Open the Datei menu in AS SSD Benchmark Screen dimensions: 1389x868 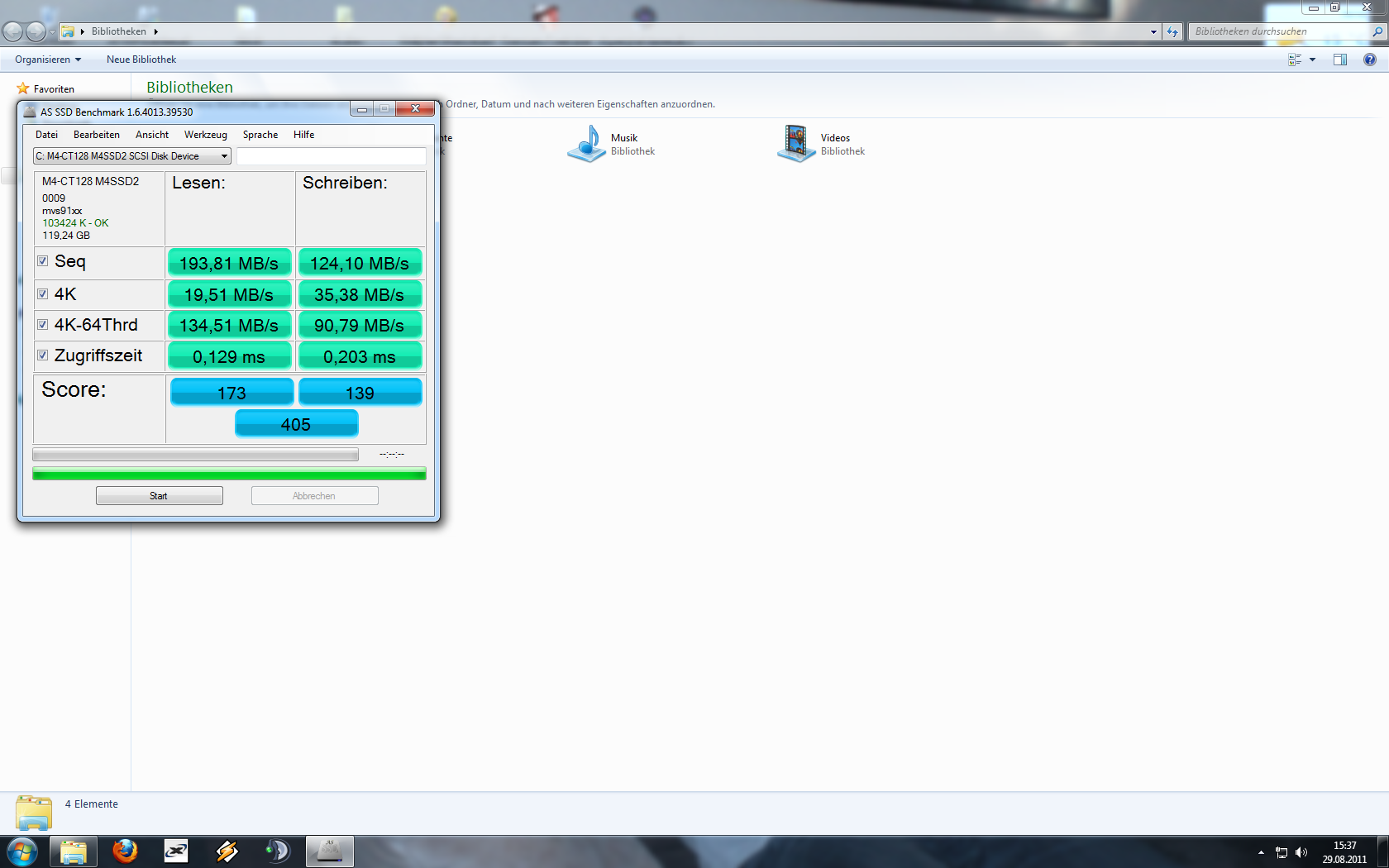coord(46,135)
